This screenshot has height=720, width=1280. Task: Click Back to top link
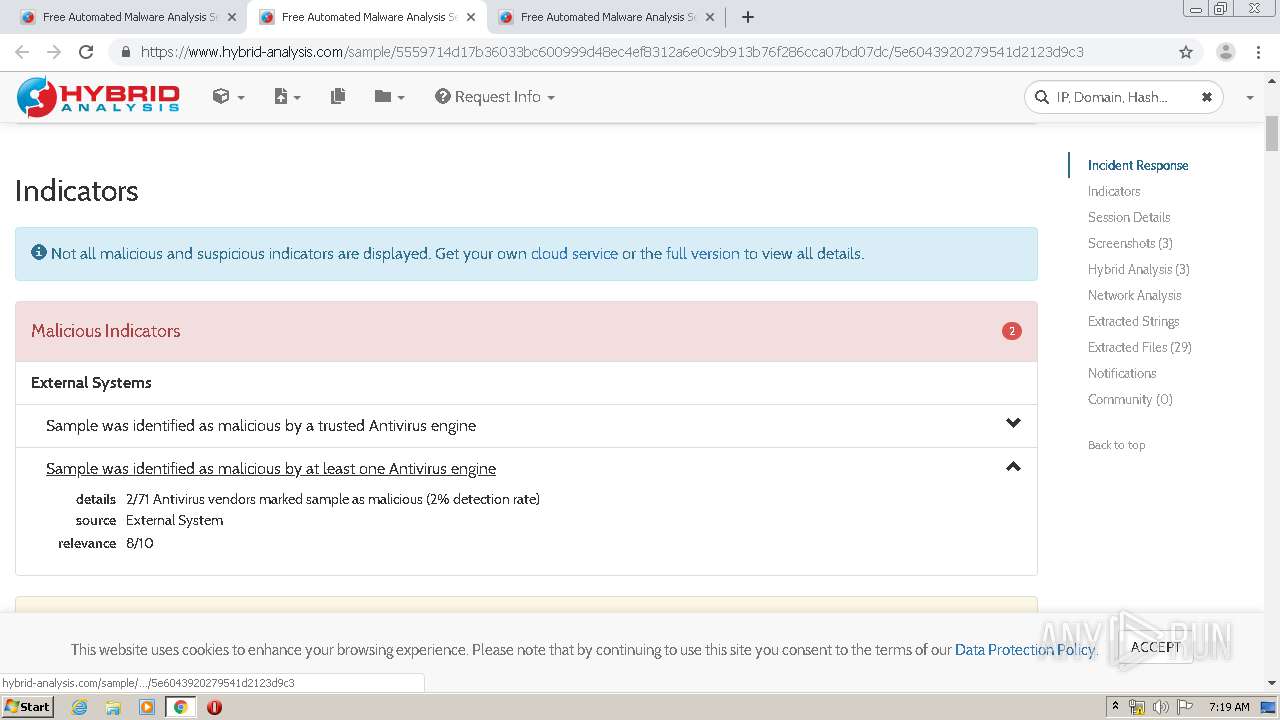pos(1116,445)
